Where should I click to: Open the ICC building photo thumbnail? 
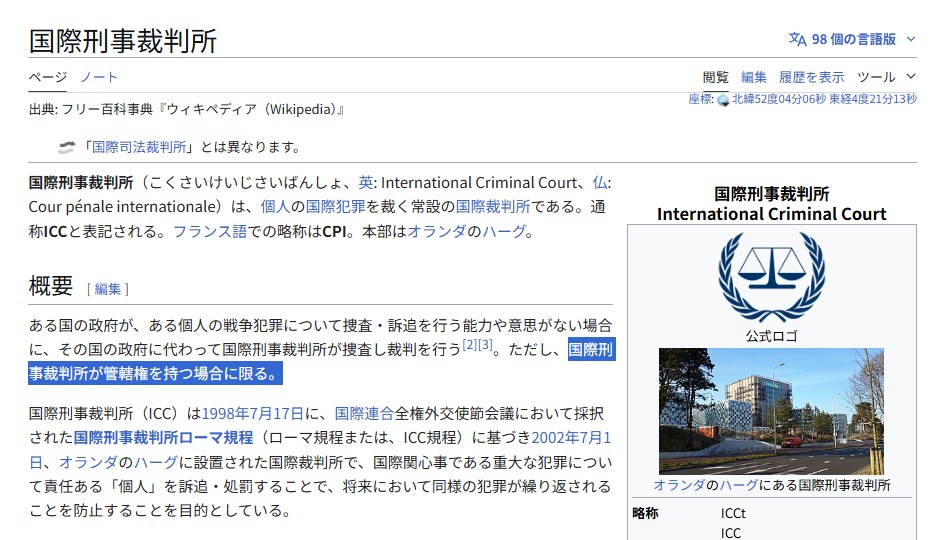[771, 411]
